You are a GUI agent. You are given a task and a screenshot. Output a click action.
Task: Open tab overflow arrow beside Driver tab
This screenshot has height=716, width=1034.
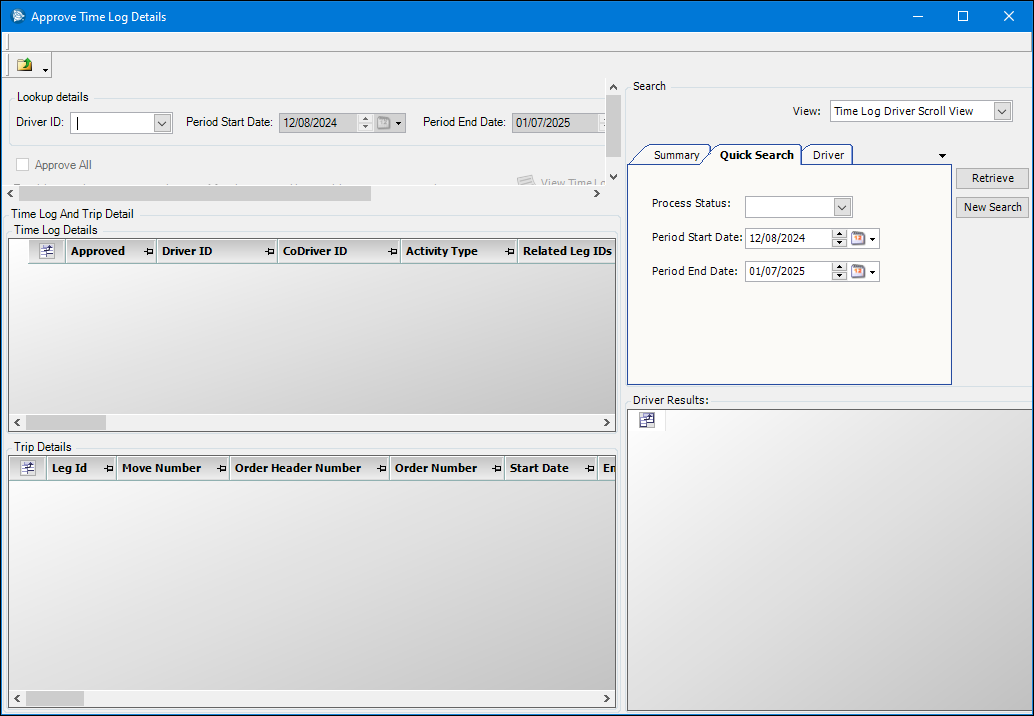pyautogui.click(x=942, y=156)
